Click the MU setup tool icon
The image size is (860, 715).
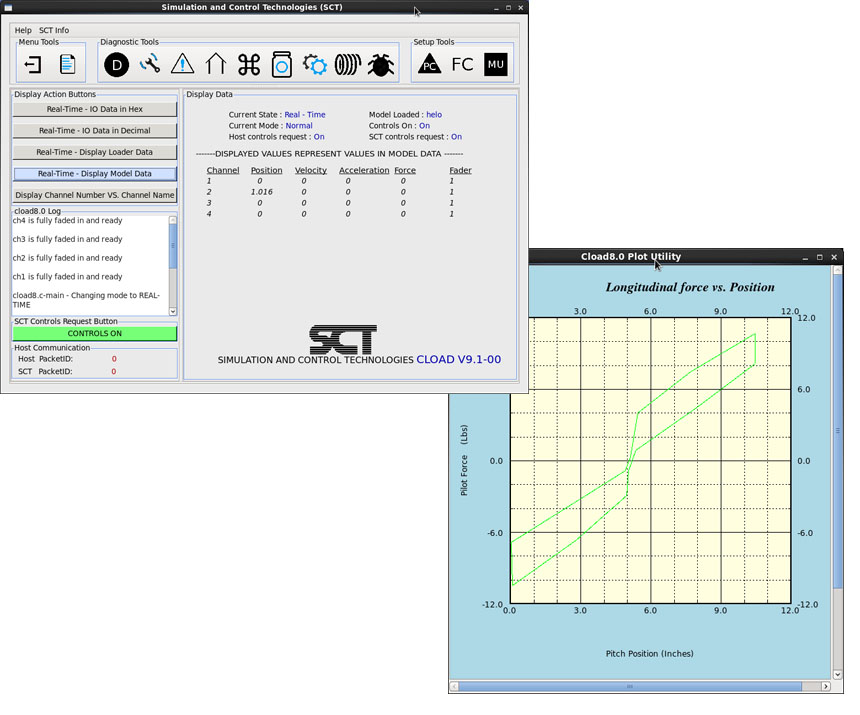(495, 65)
